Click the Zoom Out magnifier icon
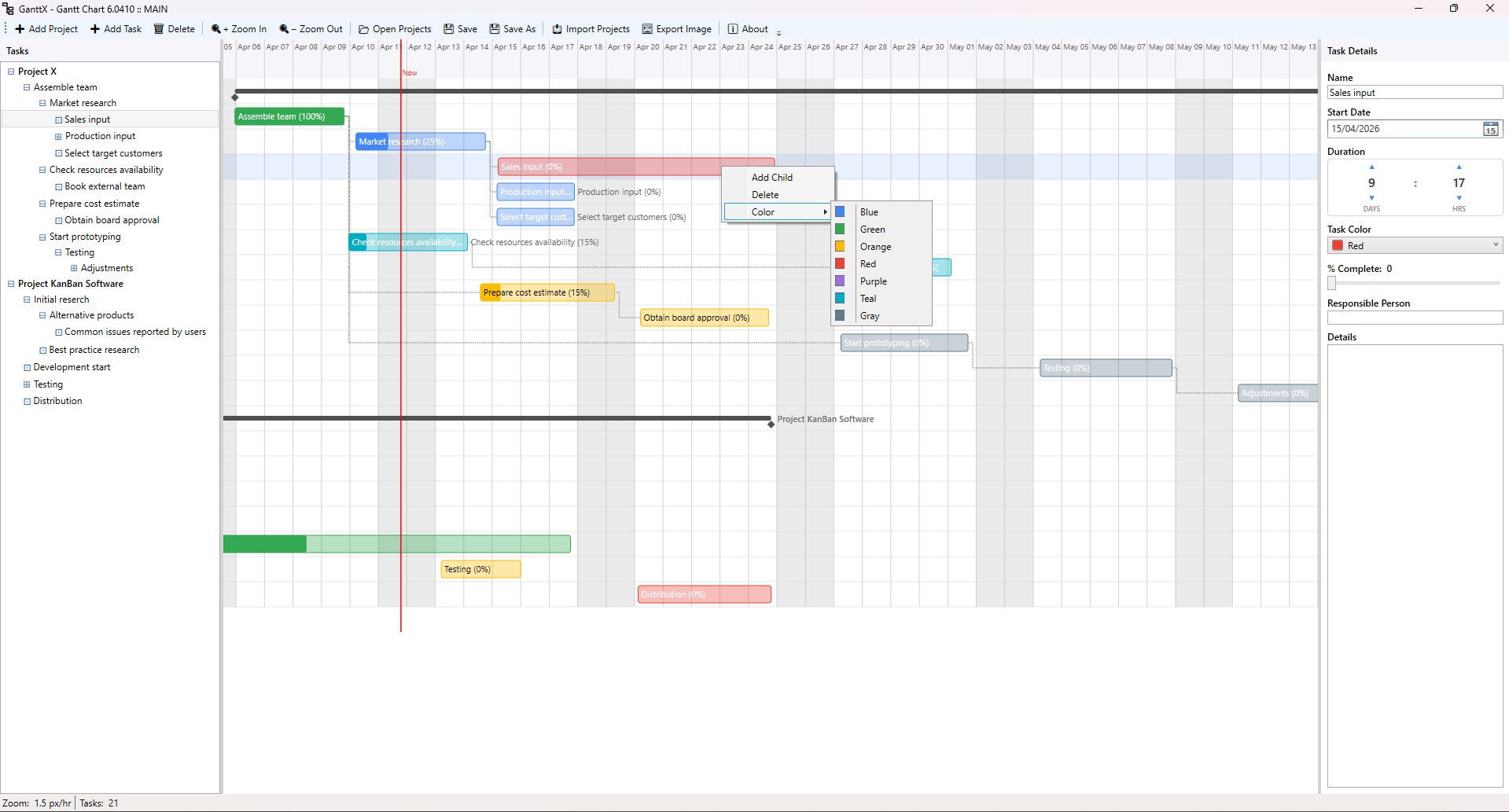The width and height of the screenshot is (1509, 812). click(x=284, y=29)
